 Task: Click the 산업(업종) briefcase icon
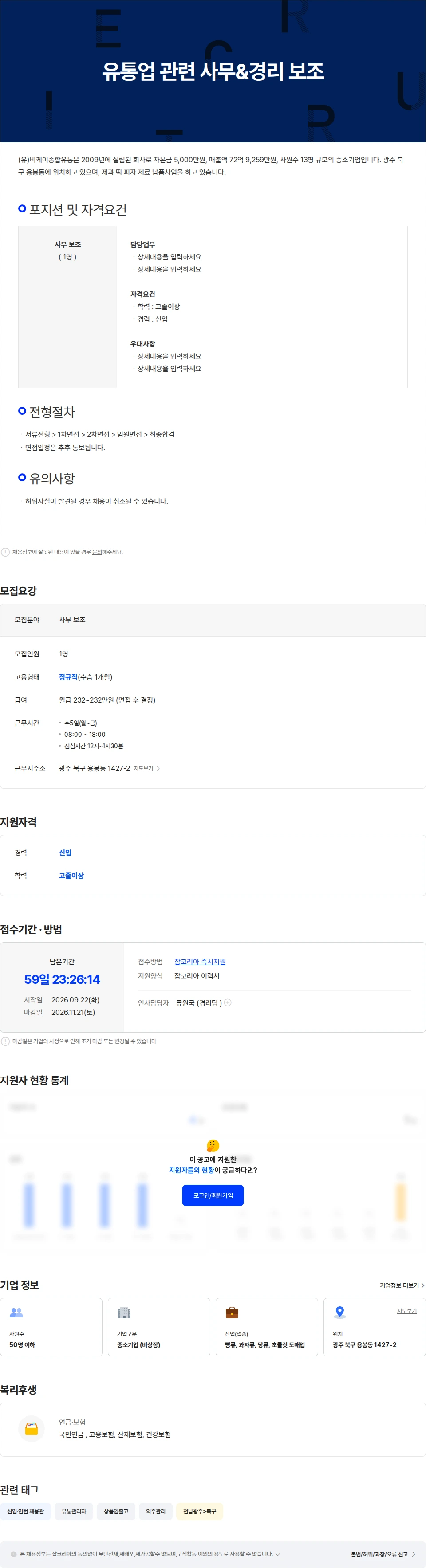(232, 1313)
